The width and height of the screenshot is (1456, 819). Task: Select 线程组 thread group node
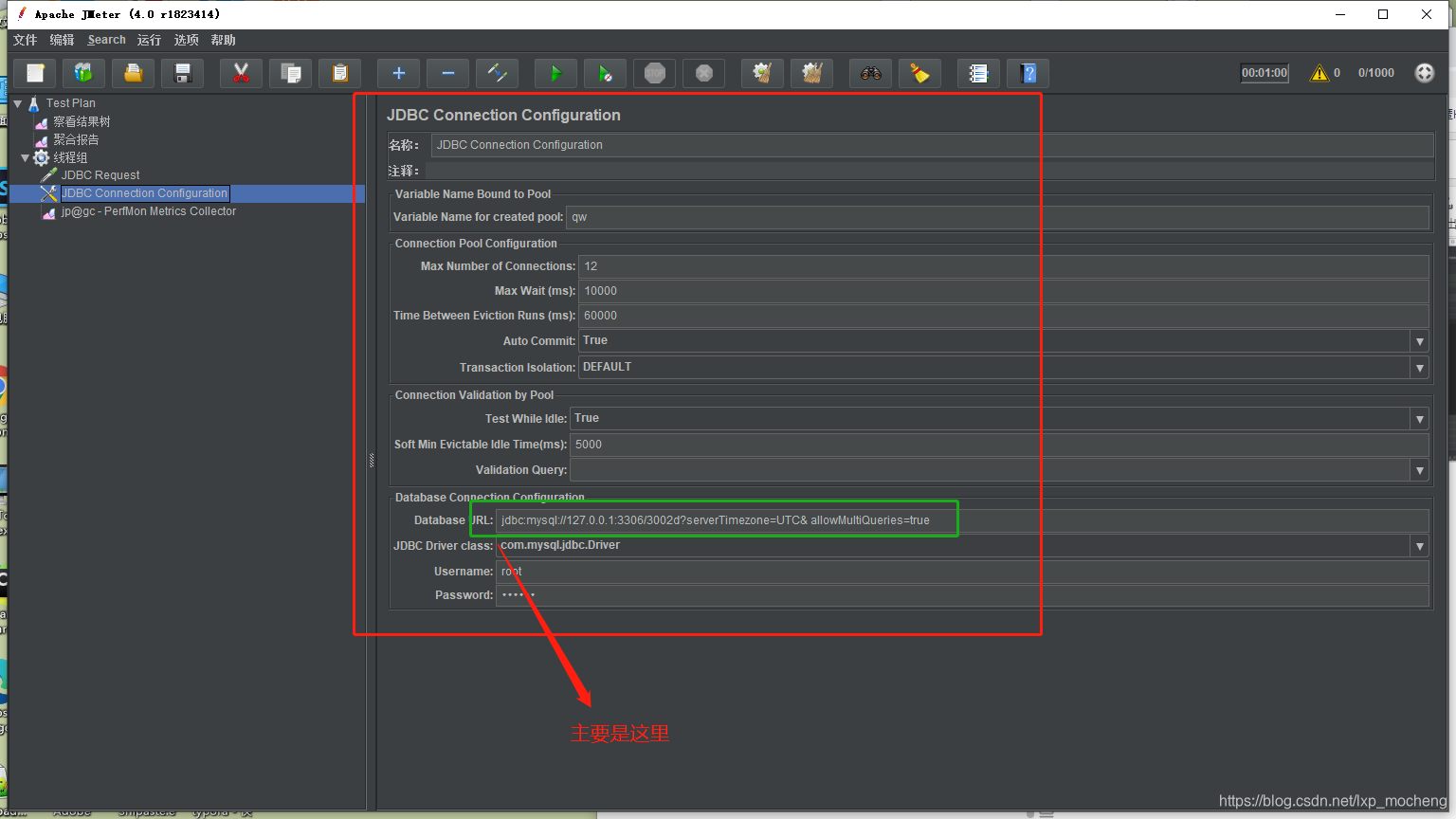(x=70, y=157)
